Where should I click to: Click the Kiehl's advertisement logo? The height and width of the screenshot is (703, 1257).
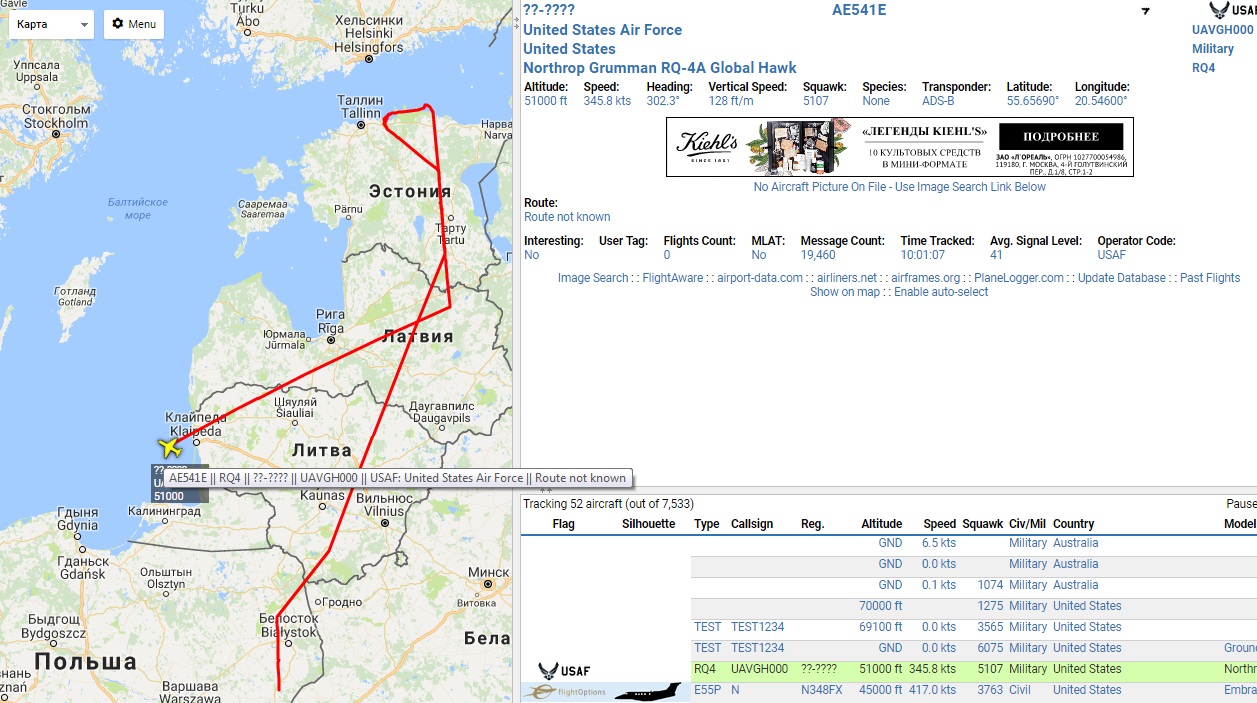pyautogui.click(x=707, y=146)
